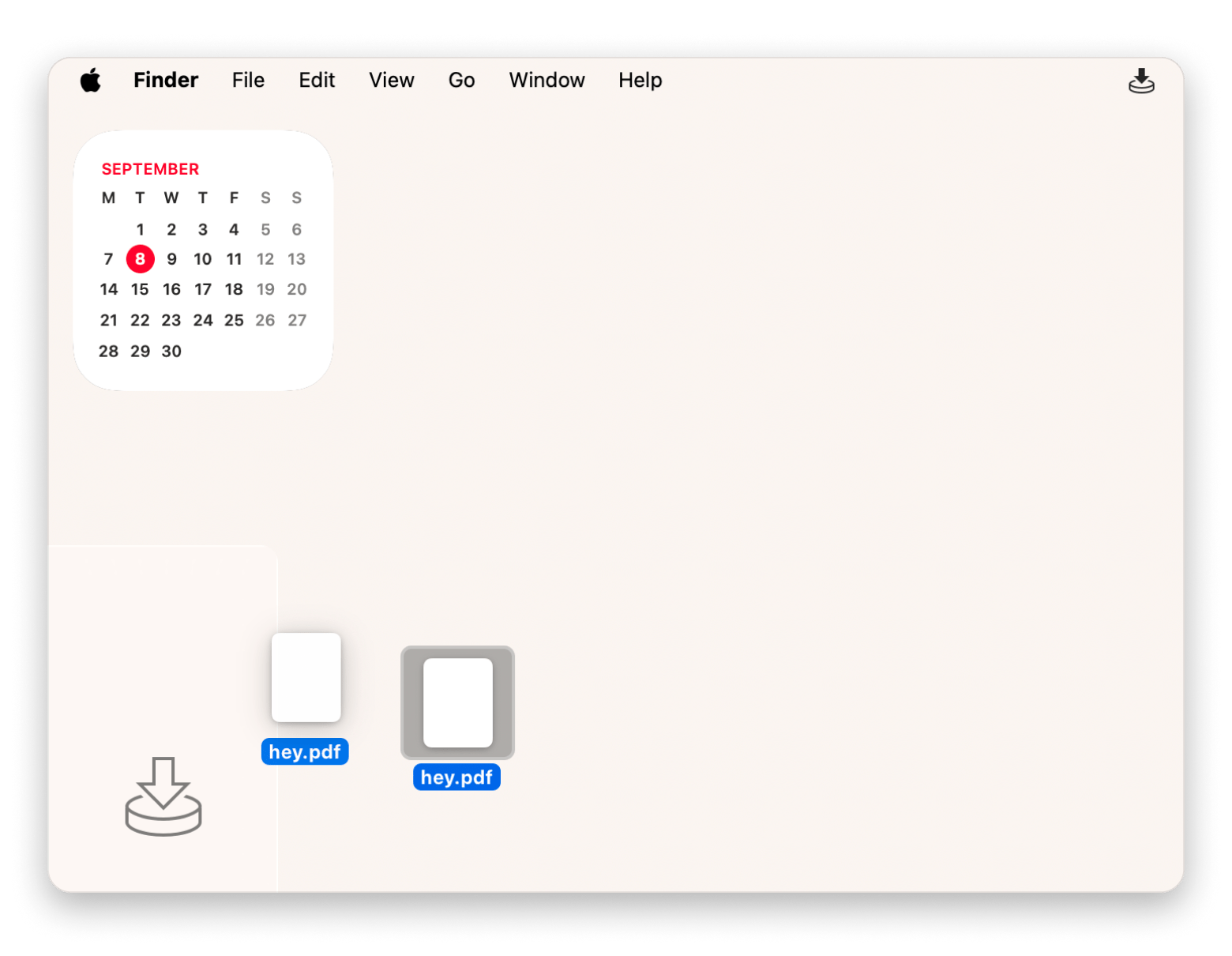This screenshot has width=1232, height=956.
Task: Select date 21 in the calendar widget
Action: [109, 320]
